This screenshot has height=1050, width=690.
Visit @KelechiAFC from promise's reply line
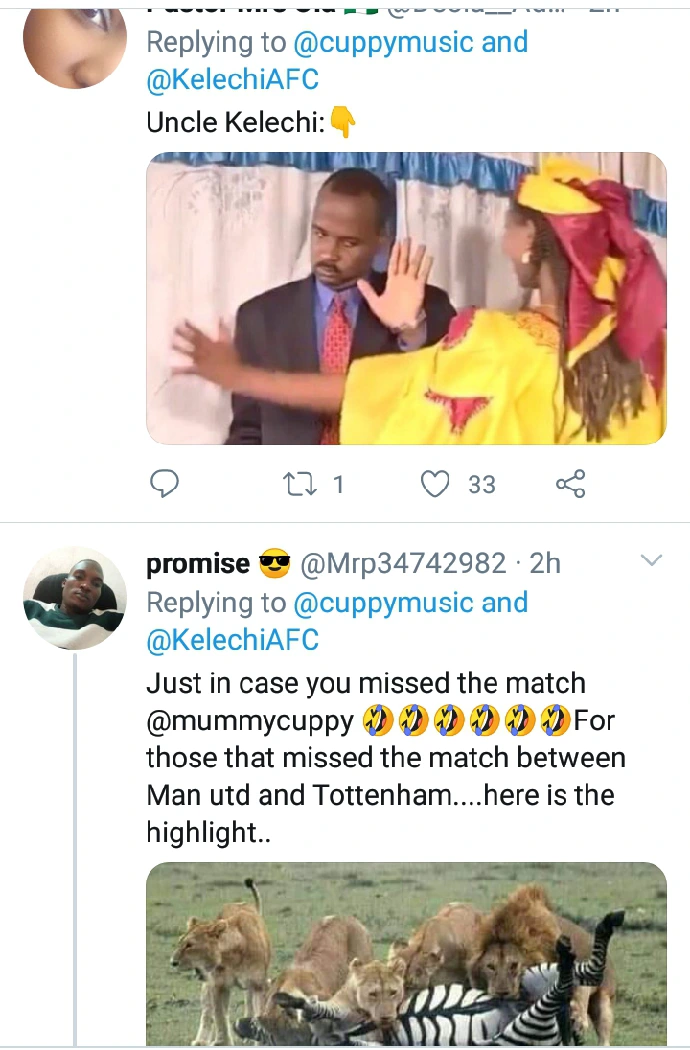[x=232, y=641]
